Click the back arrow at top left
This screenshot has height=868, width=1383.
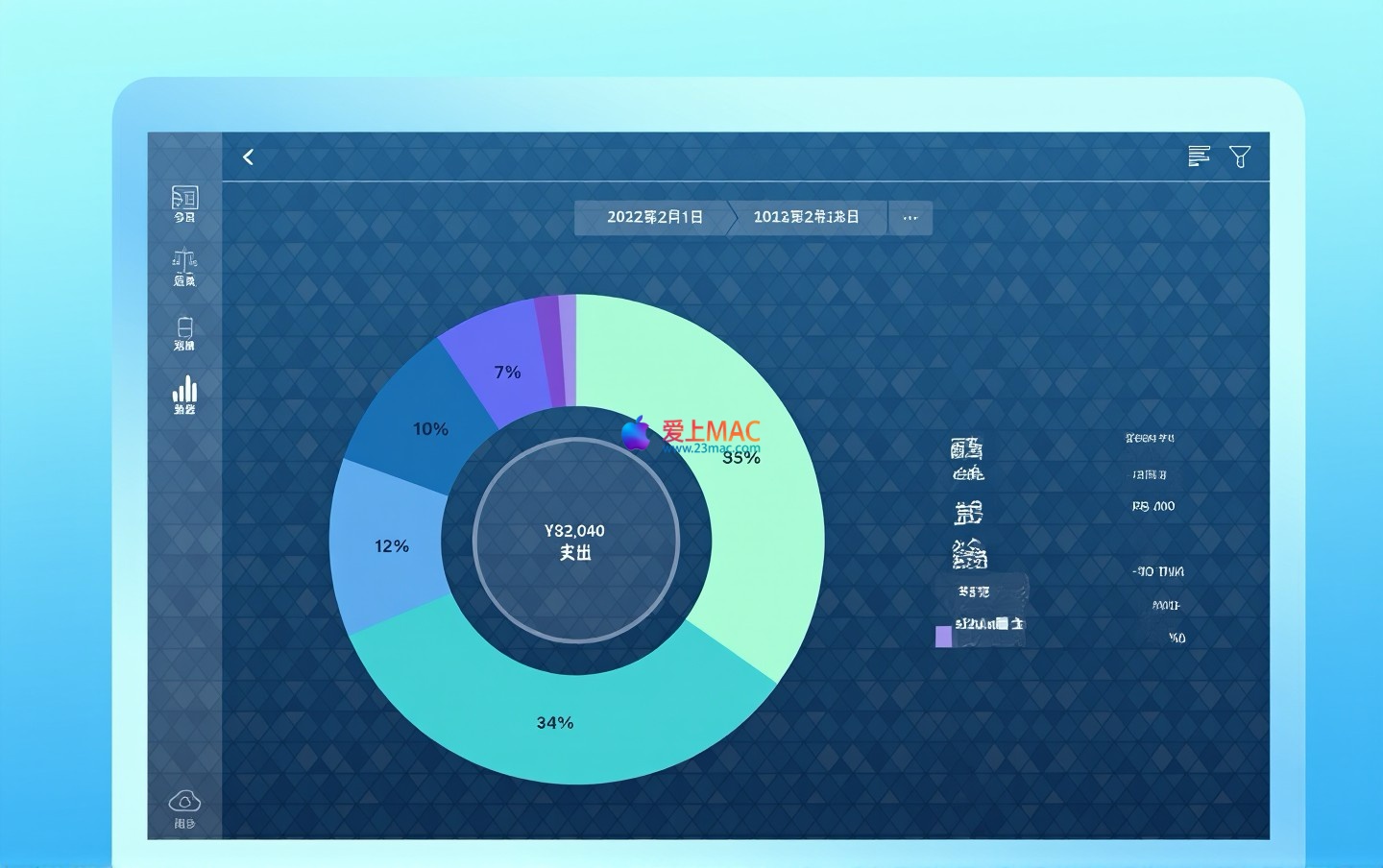coord(248,157)
